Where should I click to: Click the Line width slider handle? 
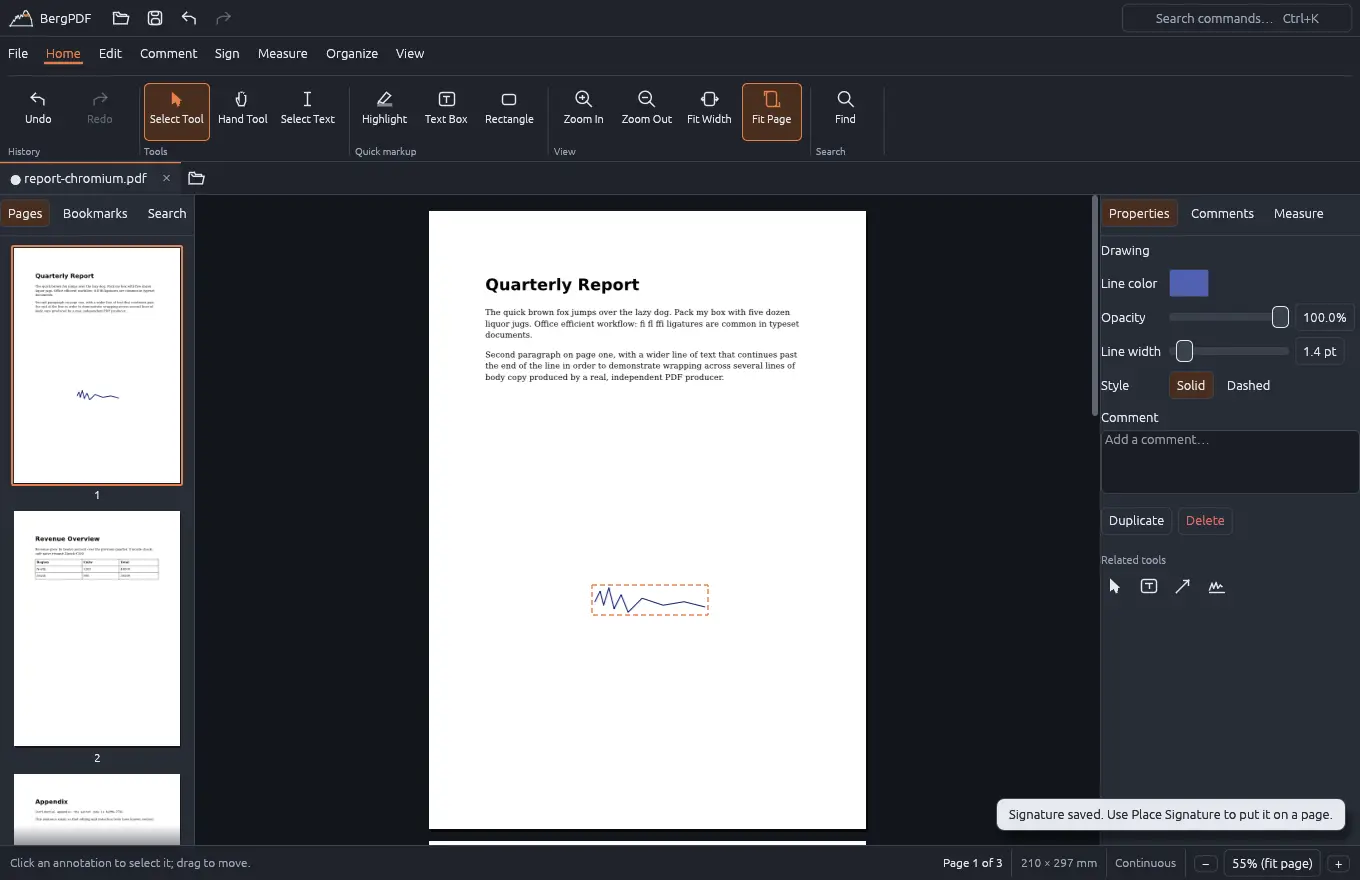point(1184,351)
